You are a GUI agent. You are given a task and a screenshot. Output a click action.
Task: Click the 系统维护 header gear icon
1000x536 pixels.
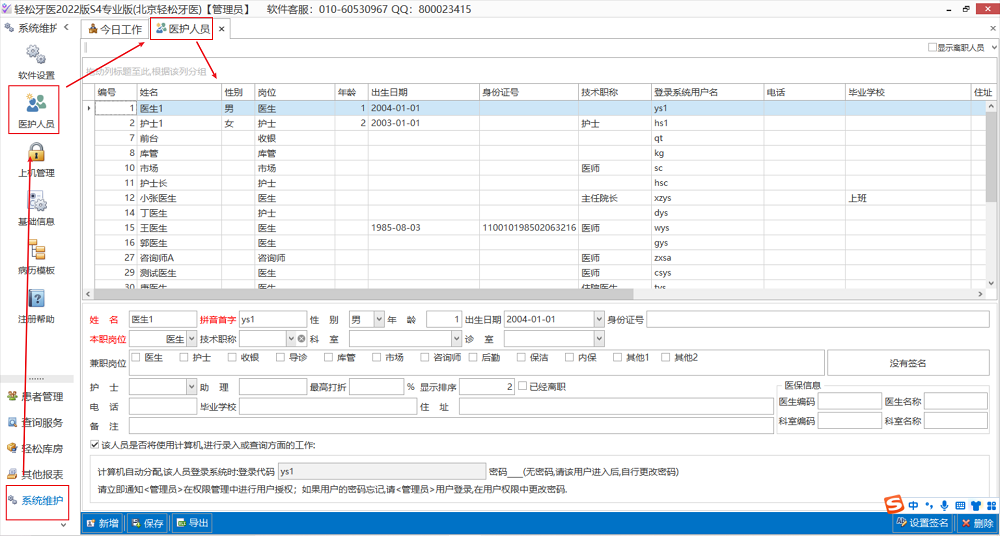[x=9, y=27]
